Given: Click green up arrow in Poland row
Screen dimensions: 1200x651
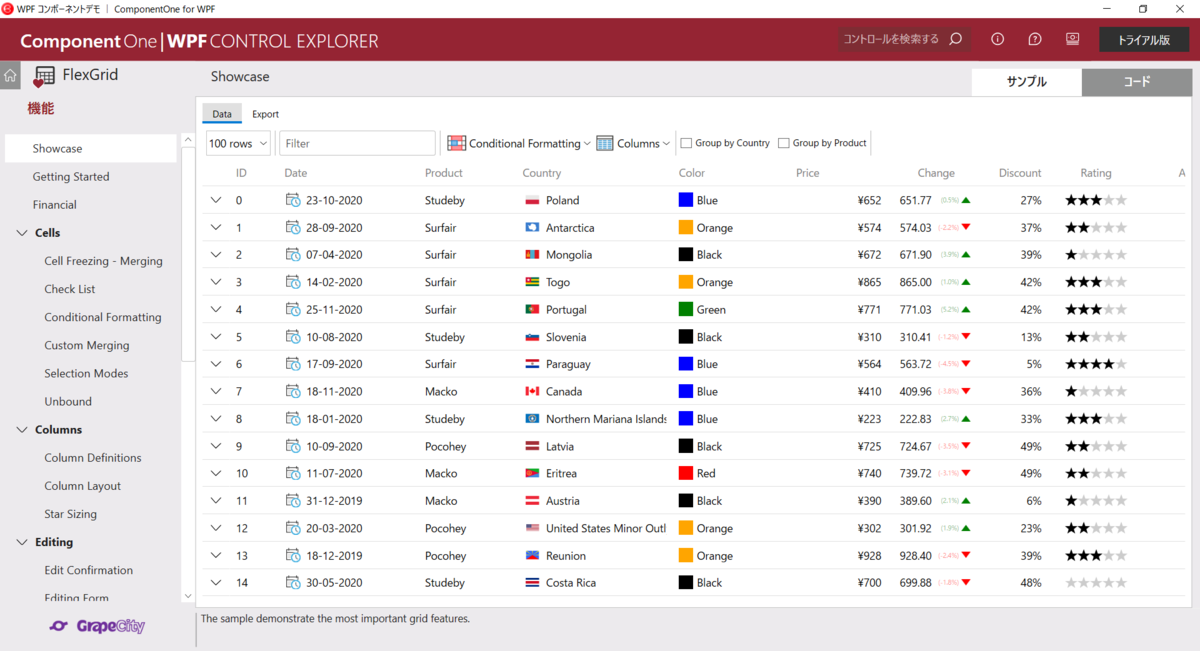Looking at the screenshot, I should click(x=966, y=200).
